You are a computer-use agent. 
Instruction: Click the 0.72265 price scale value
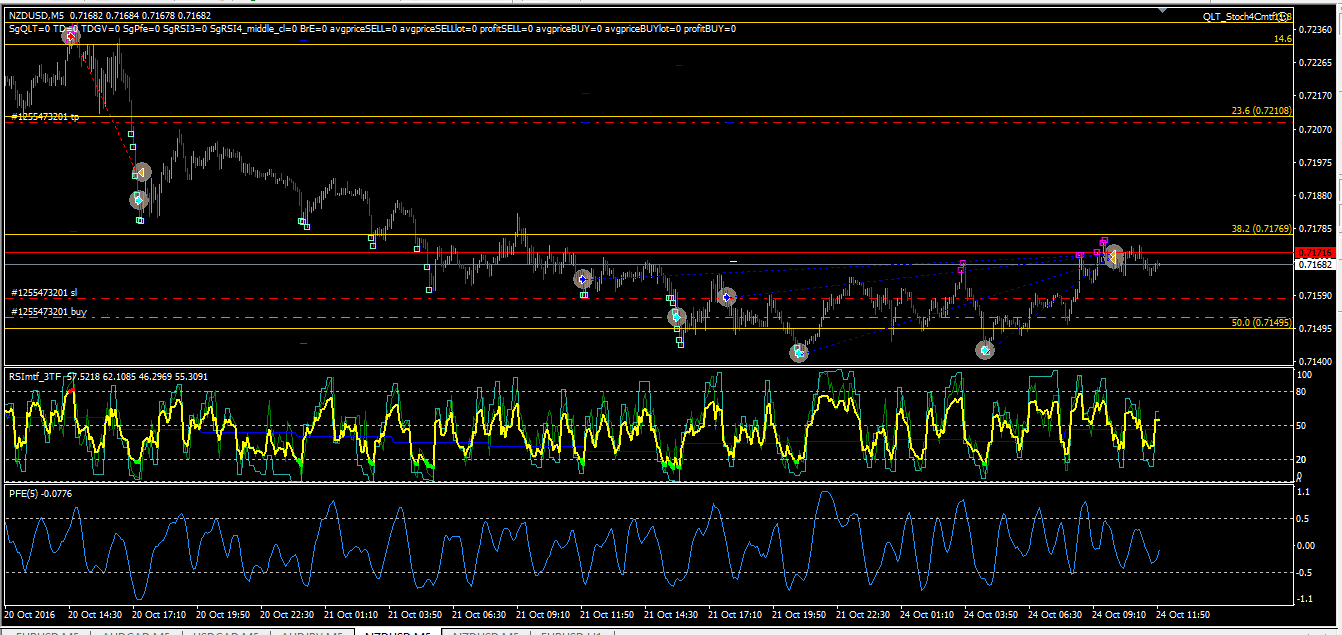click(x=1313, y=63)
